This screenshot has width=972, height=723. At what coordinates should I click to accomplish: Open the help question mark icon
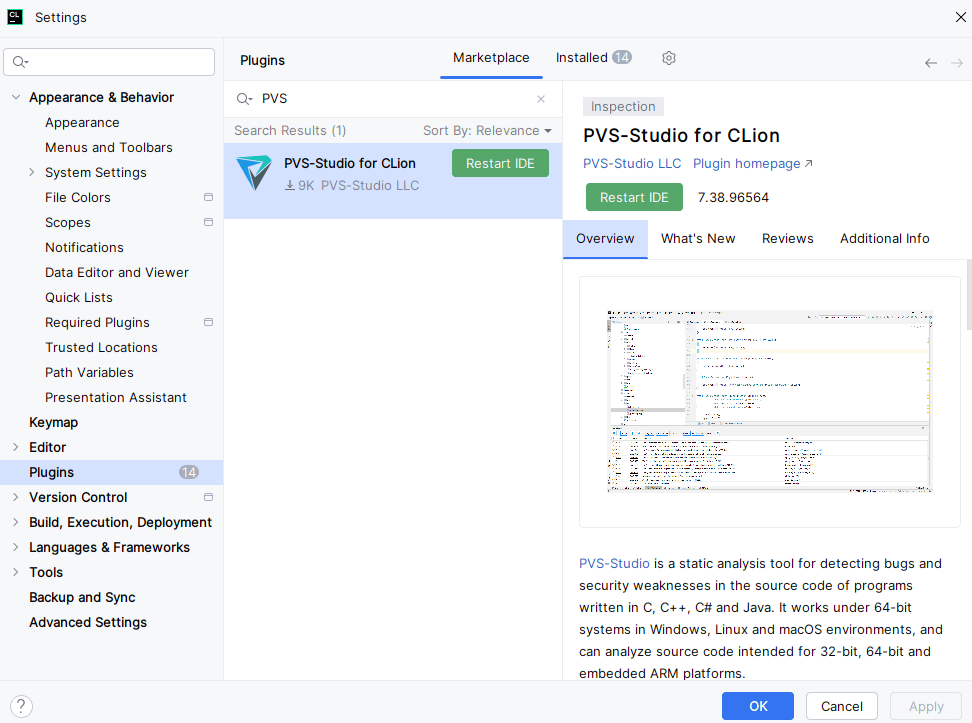coord(21,706)
